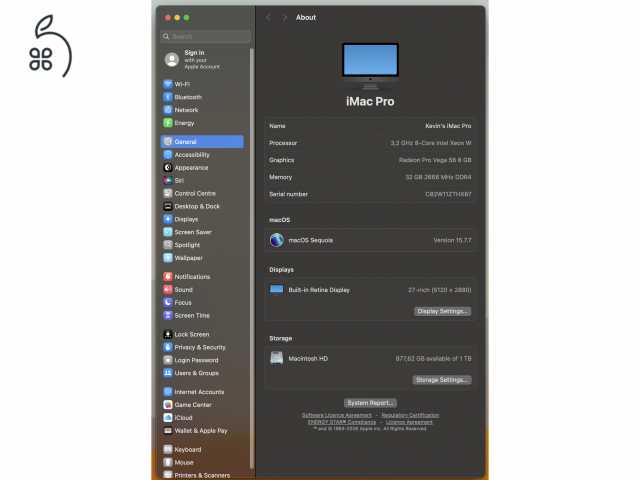
Task: Open the Internet Accounts icon
Action: tap(168, 392)
